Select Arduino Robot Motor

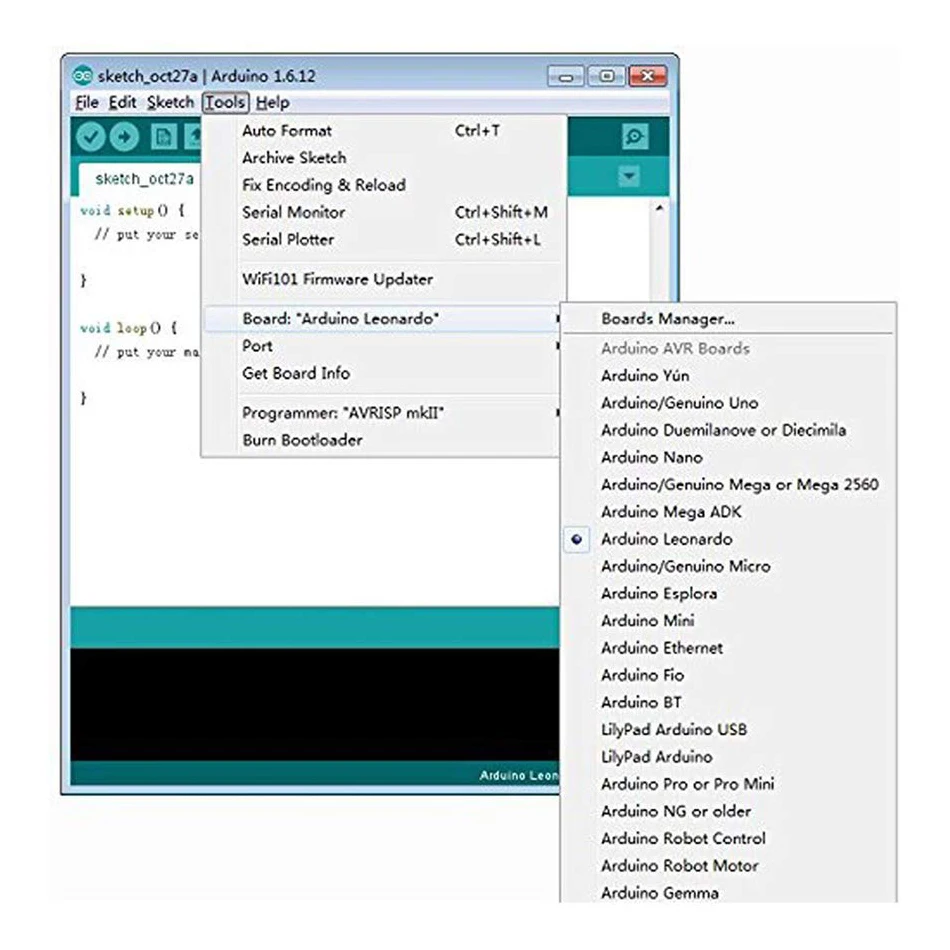pos(728,866)
